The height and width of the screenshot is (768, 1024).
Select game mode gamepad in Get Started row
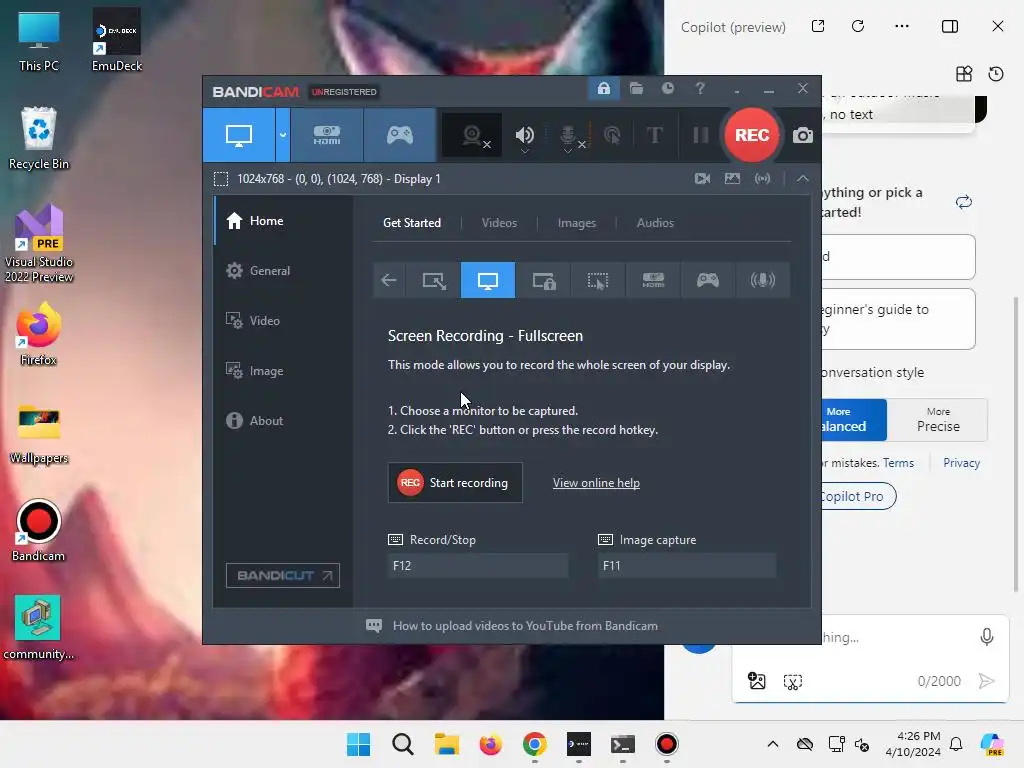[708, 280]
